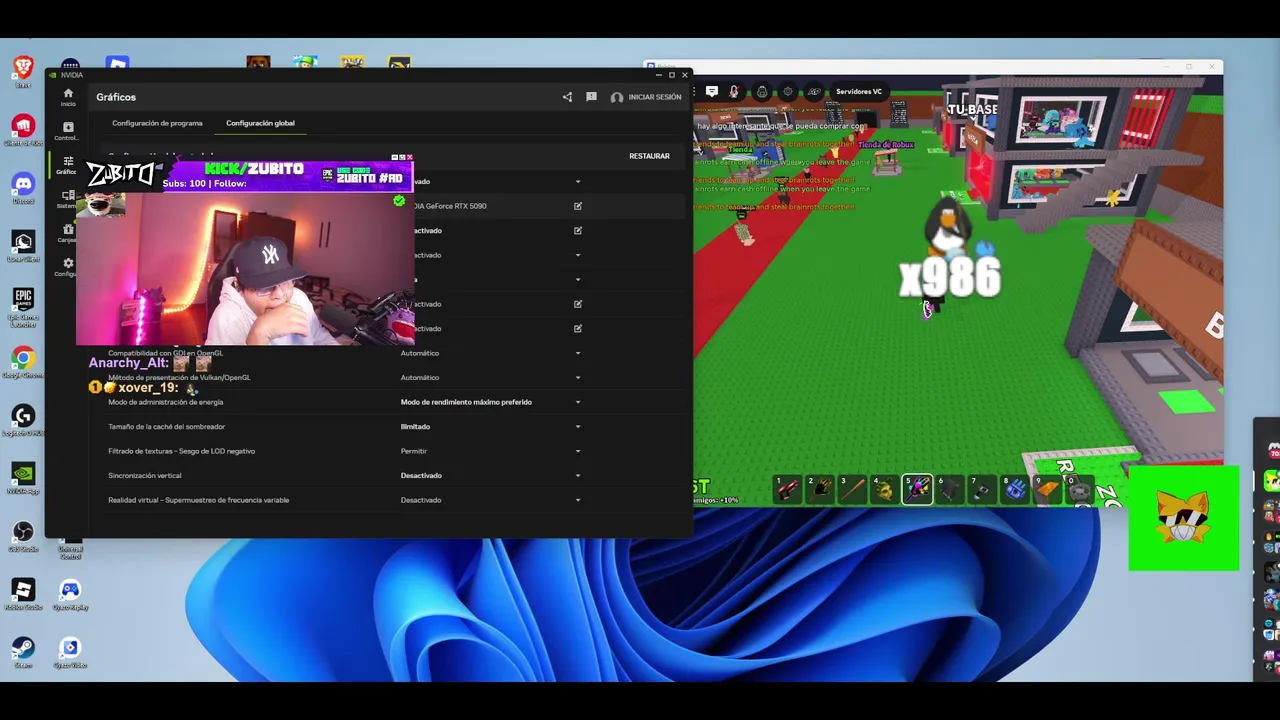Open OBS Studio desktop shortcut

(x=23, y=535)
